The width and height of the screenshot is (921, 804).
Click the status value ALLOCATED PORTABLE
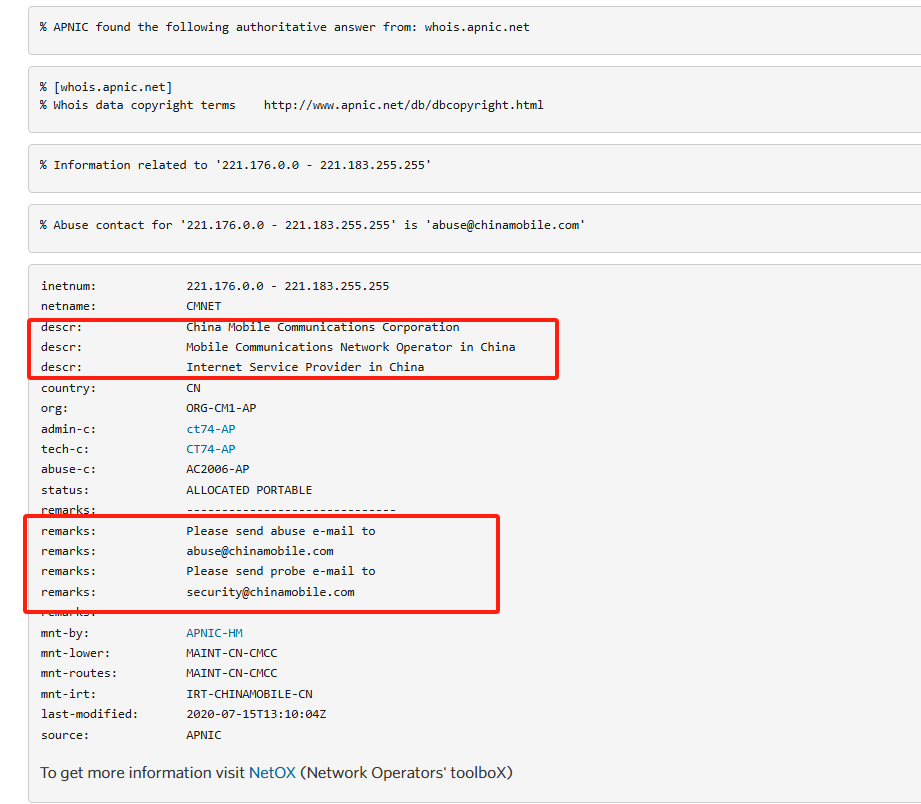[249, 490]
